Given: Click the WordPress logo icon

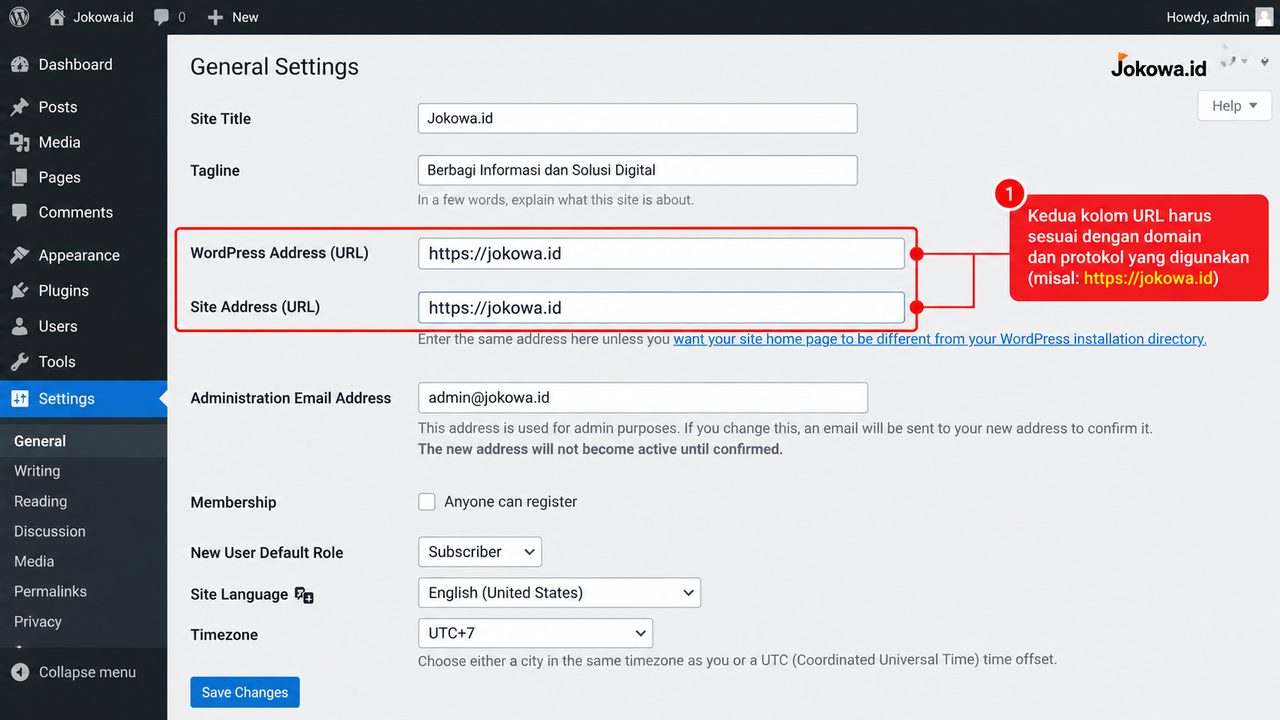Looking at the screenshot, I should coord(19,17).
